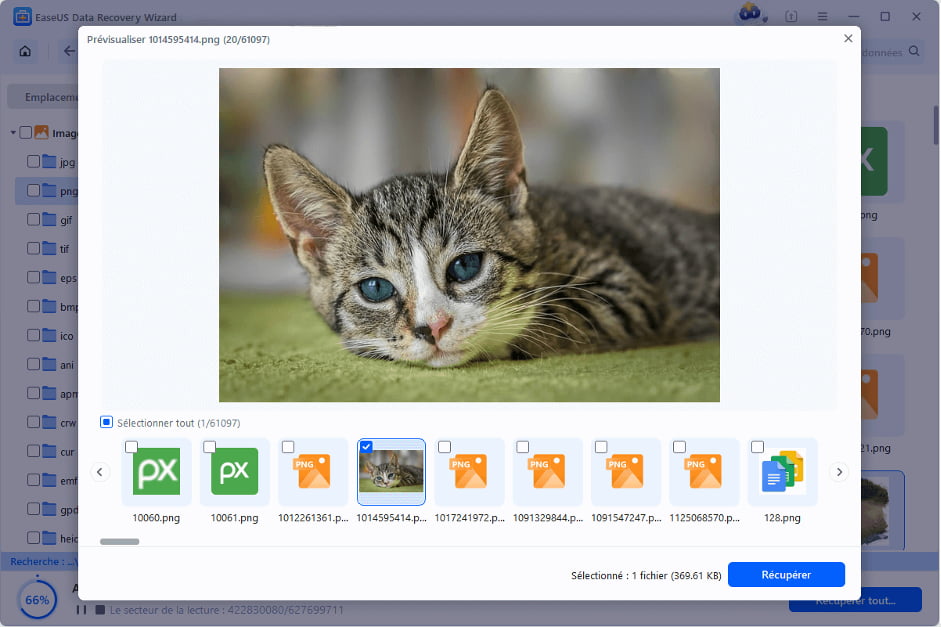The image size is (941, 627).
Task: Check the box for 10060.png
Action: 131,447
